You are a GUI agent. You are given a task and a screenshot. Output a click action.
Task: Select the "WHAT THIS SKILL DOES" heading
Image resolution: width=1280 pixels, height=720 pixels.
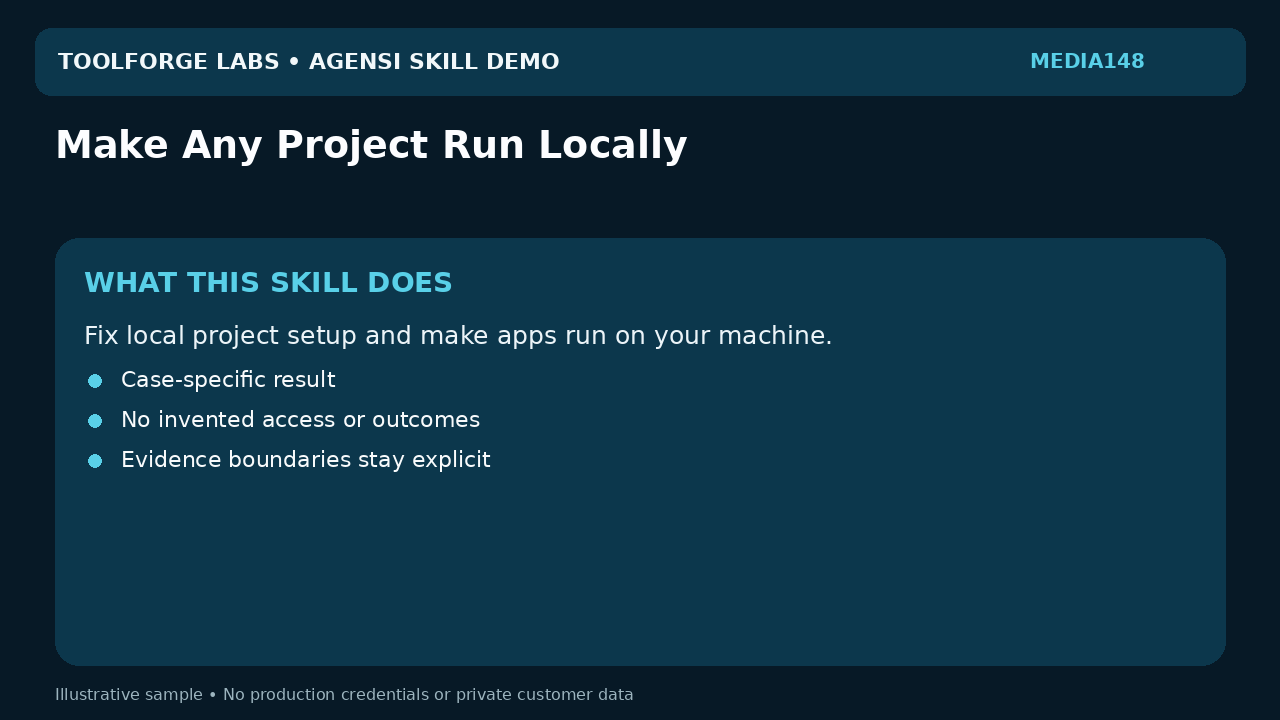point(268,283)
